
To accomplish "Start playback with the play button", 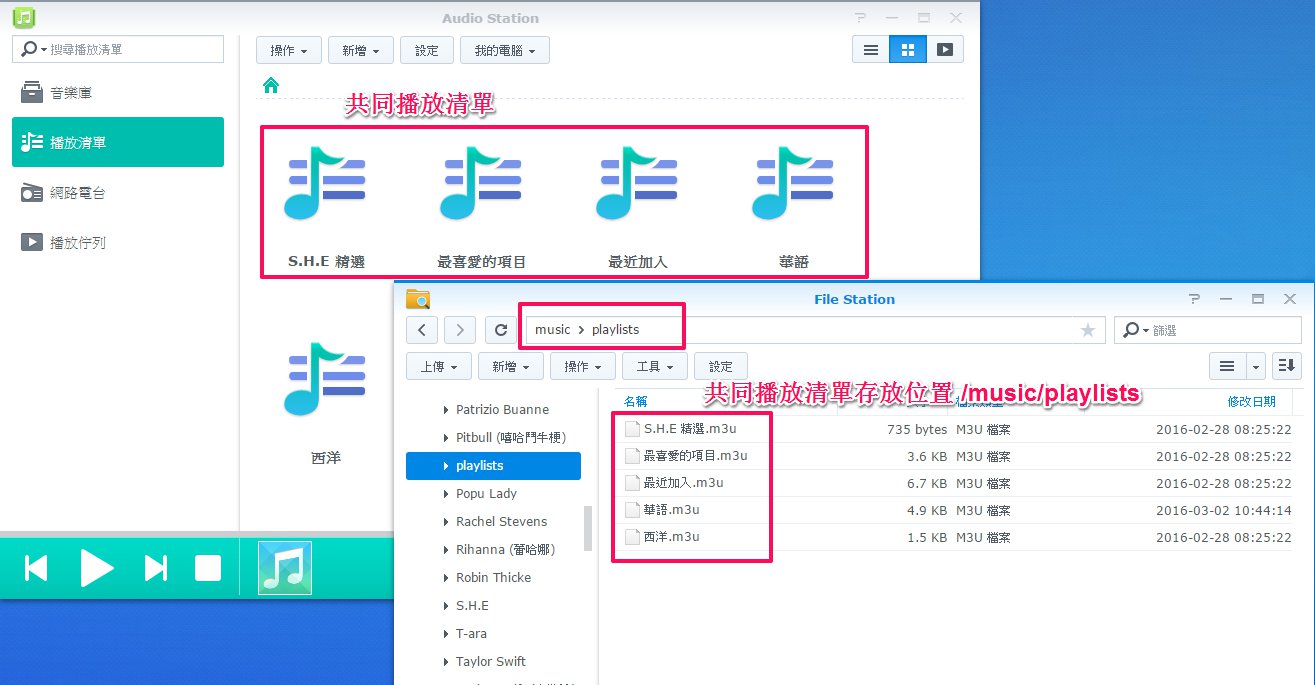I will click(96, 568).
